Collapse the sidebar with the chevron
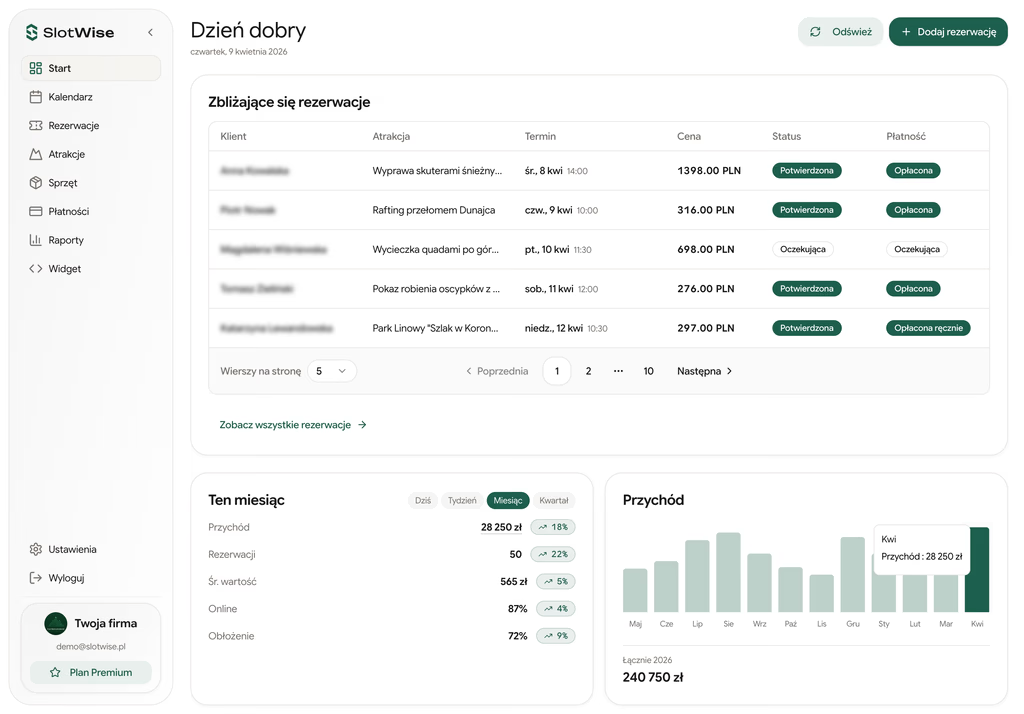The image size is (1024, 714). (x=150, y=32)
